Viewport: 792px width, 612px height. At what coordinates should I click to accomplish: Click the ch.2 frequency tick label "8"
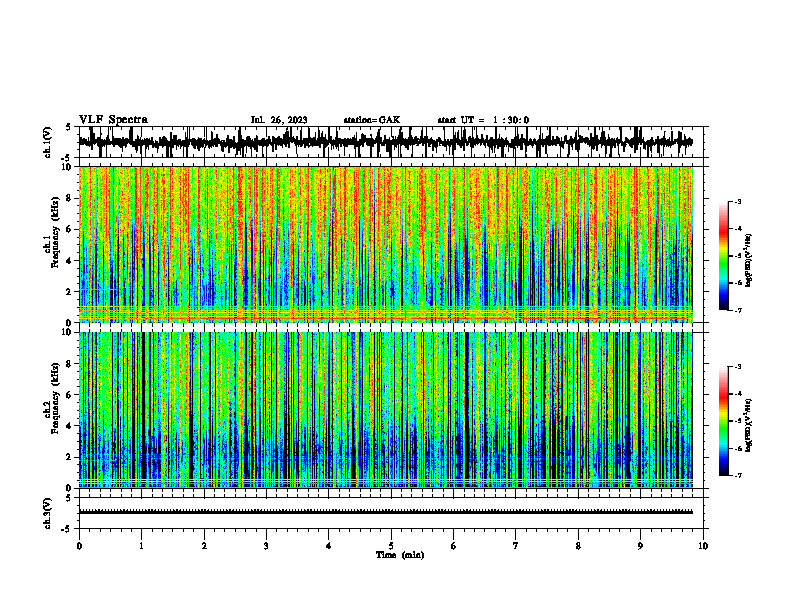69,364
